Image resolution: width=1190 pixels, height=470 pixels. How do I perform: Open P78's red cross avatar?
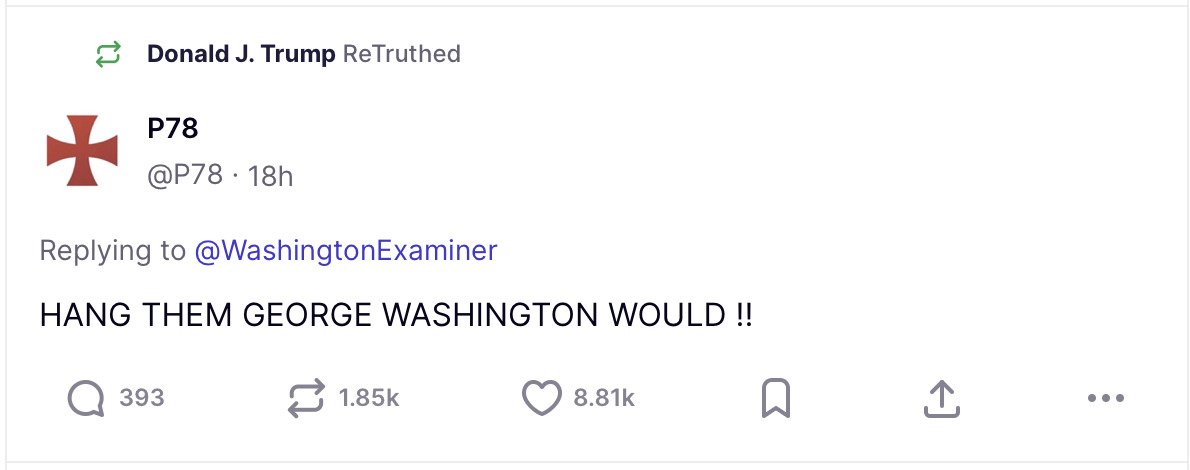tap(82, 150)
